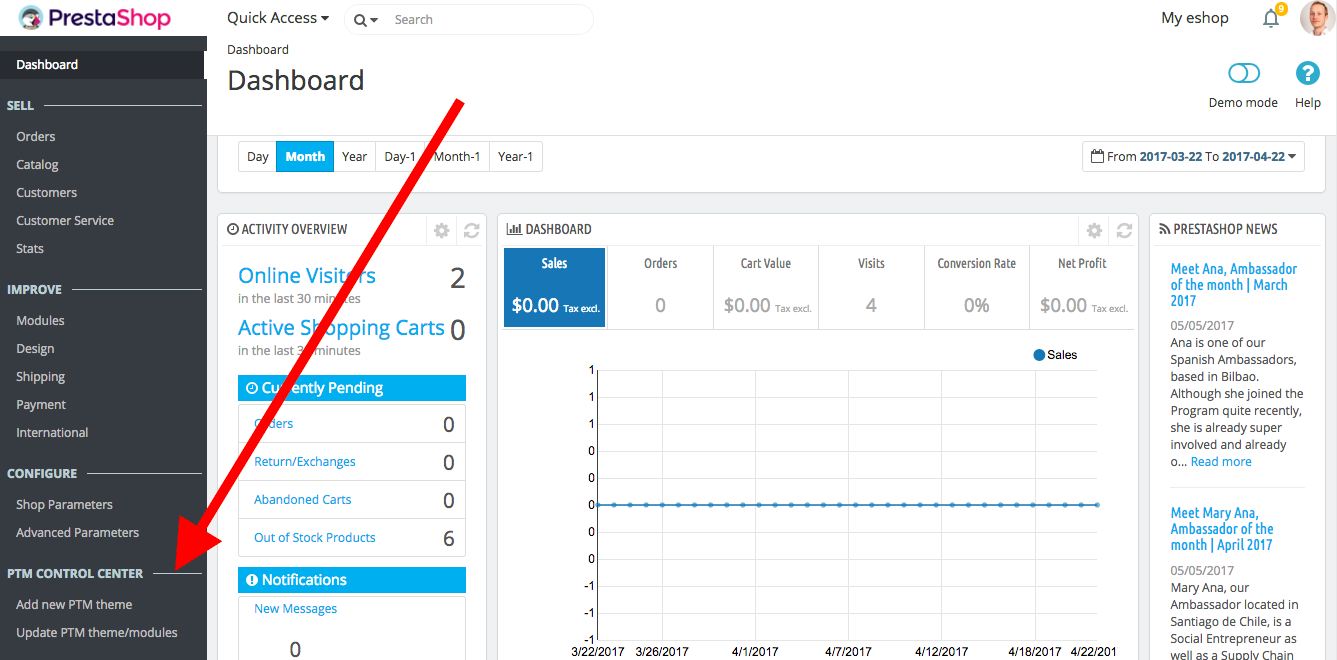Screen dimensions: 1337x660
Task: Select the Day period button
Action: pos(258,156)
